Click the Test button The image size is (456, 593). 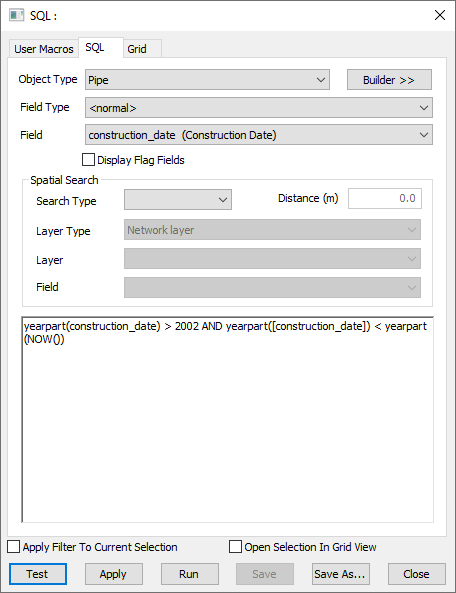(x=38, y=574)
